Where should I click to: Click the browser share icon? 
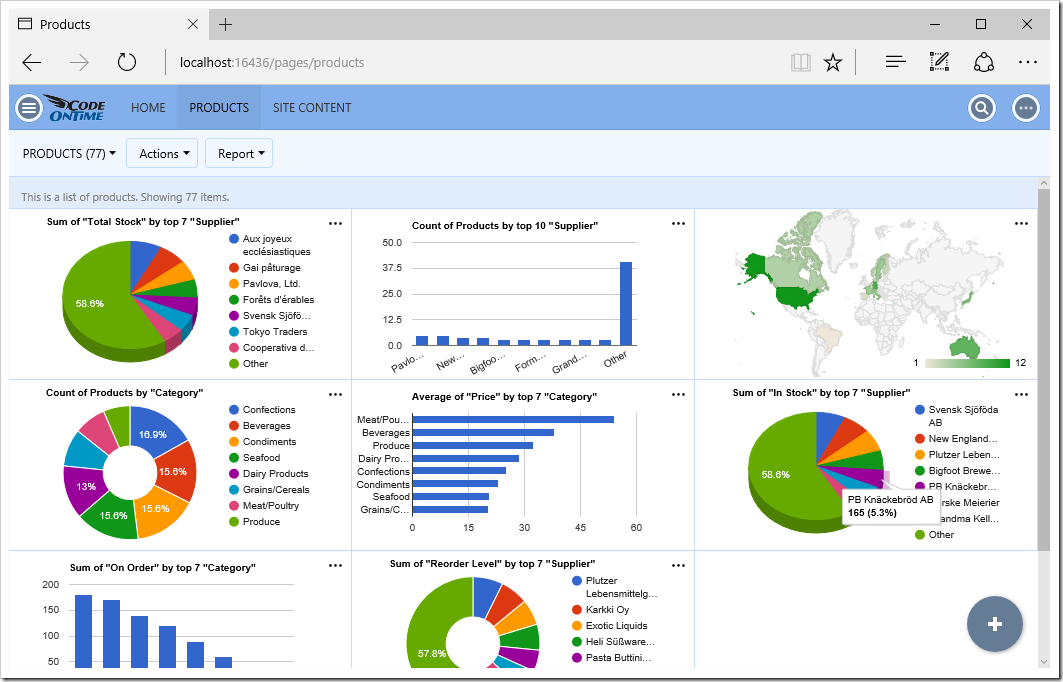click(983, 62)
